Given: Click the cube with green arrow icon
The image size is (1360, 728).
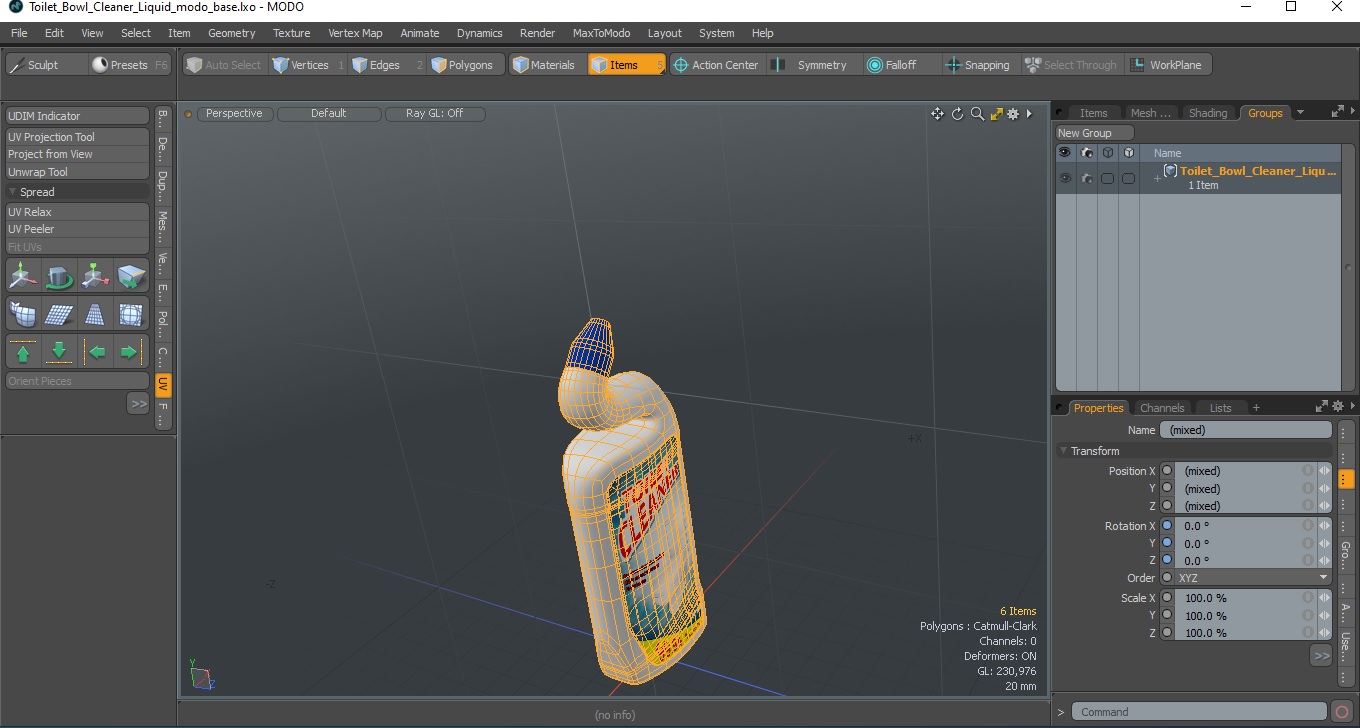Looking at the screenshot, I should coord(95,276).
